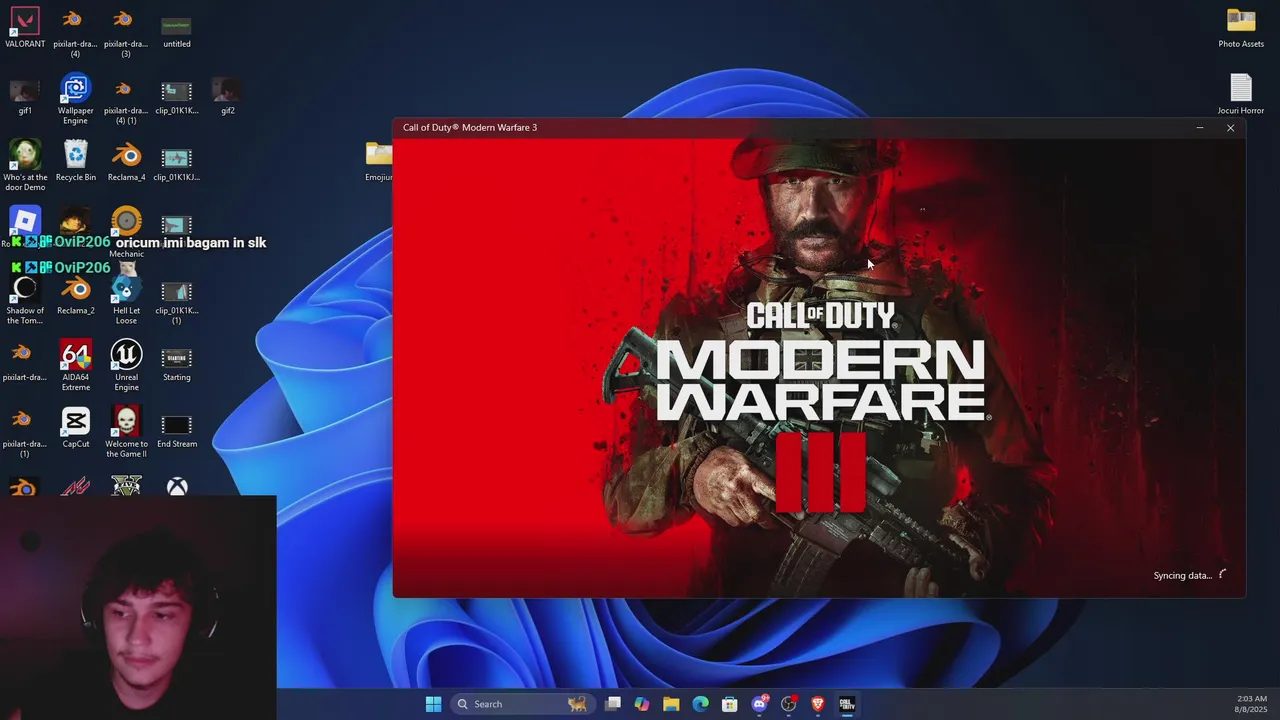Open the Emojiur folder on the desktop
Screen dimensions: 1280x720
pos(379,162)
